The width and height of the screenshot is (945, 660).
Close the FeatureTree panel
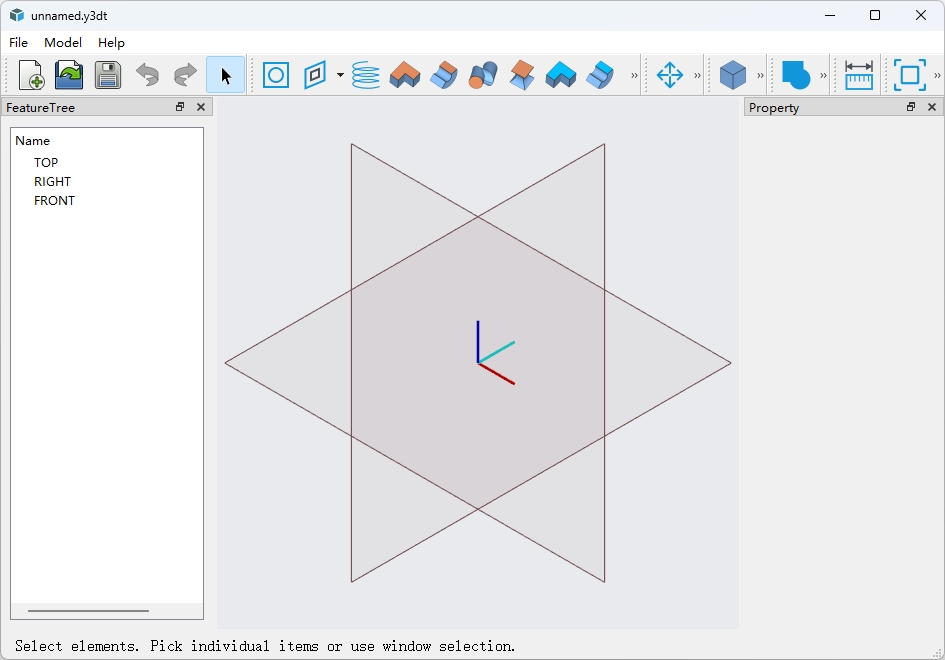point(201,107)
